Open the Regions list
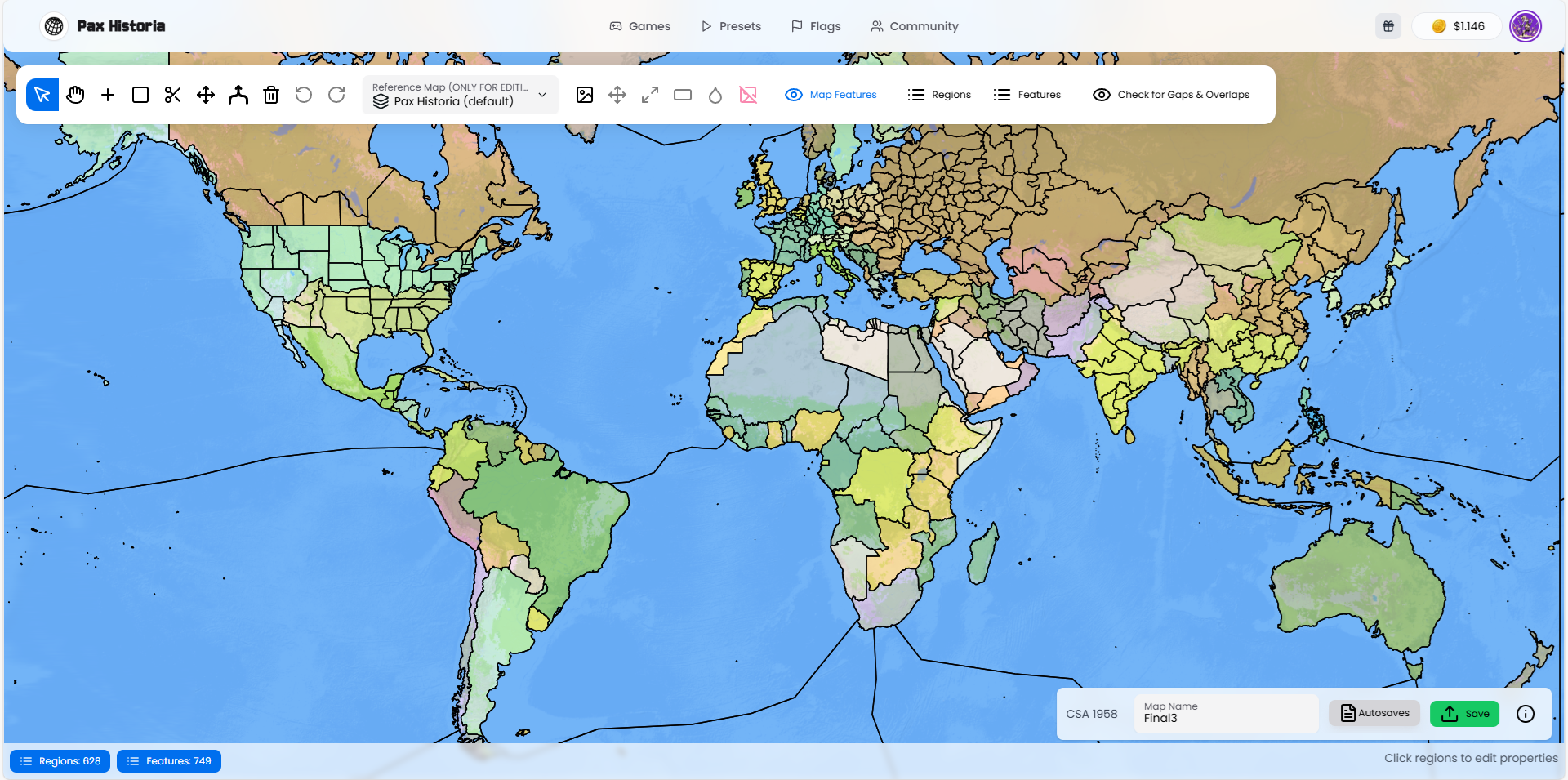 click(x=939, y=95)
